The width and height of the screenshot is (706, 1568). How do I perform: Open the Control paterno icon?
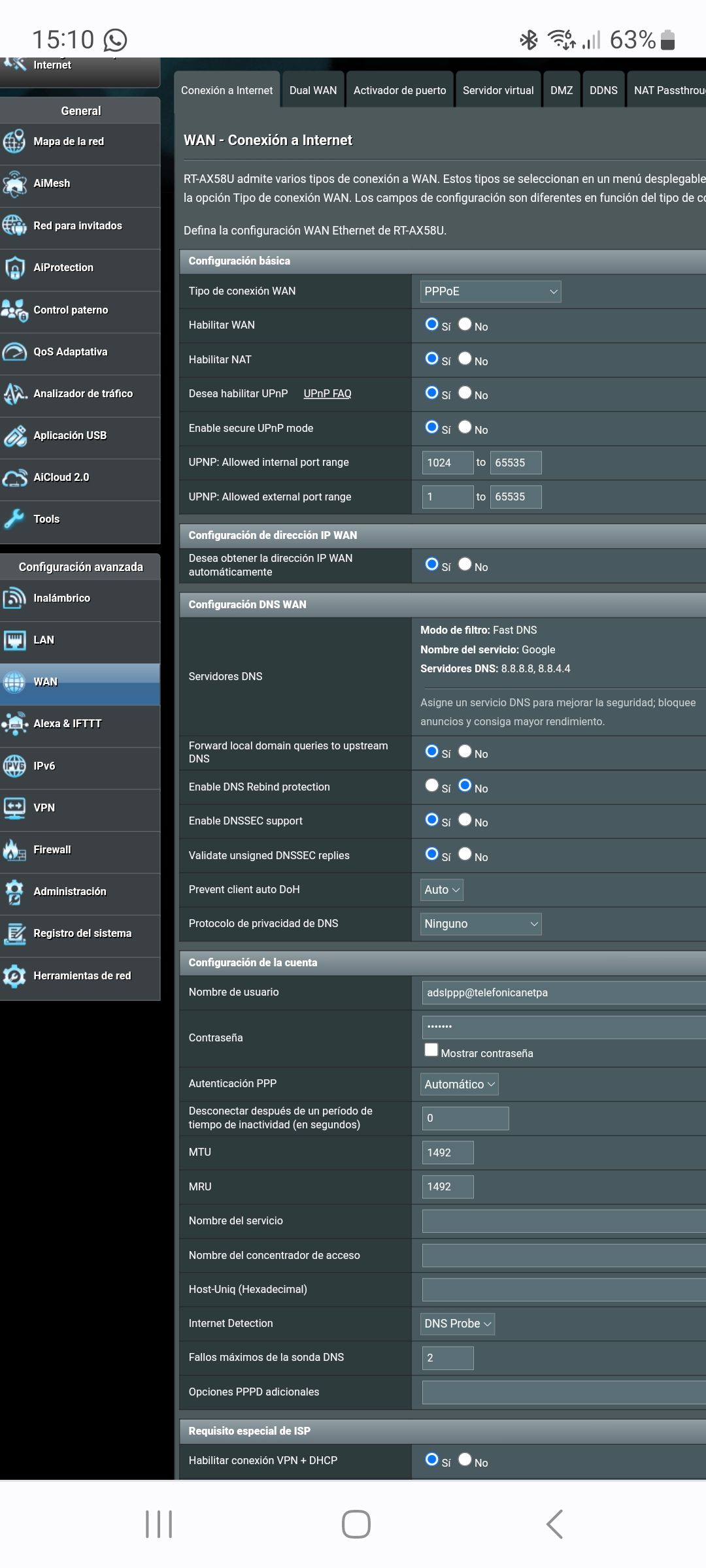[x=14, y=310]
